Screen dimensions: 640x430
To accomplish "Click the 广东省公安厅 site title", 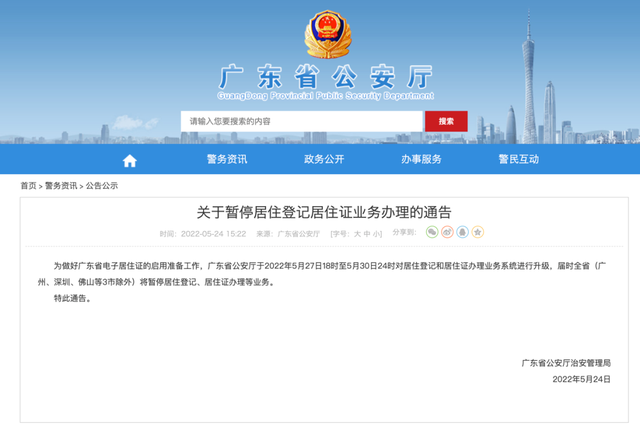I will tap(325, 77).
